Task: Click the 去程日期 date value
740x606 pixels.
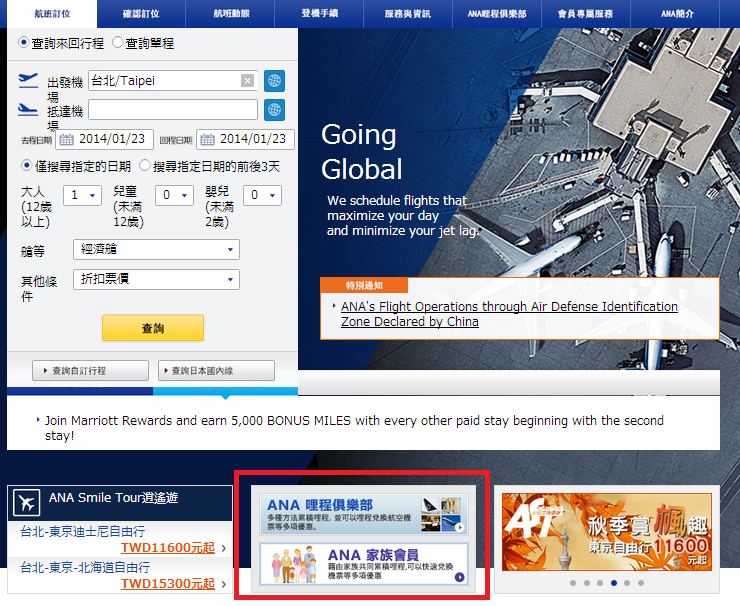Action: (112, 139)
